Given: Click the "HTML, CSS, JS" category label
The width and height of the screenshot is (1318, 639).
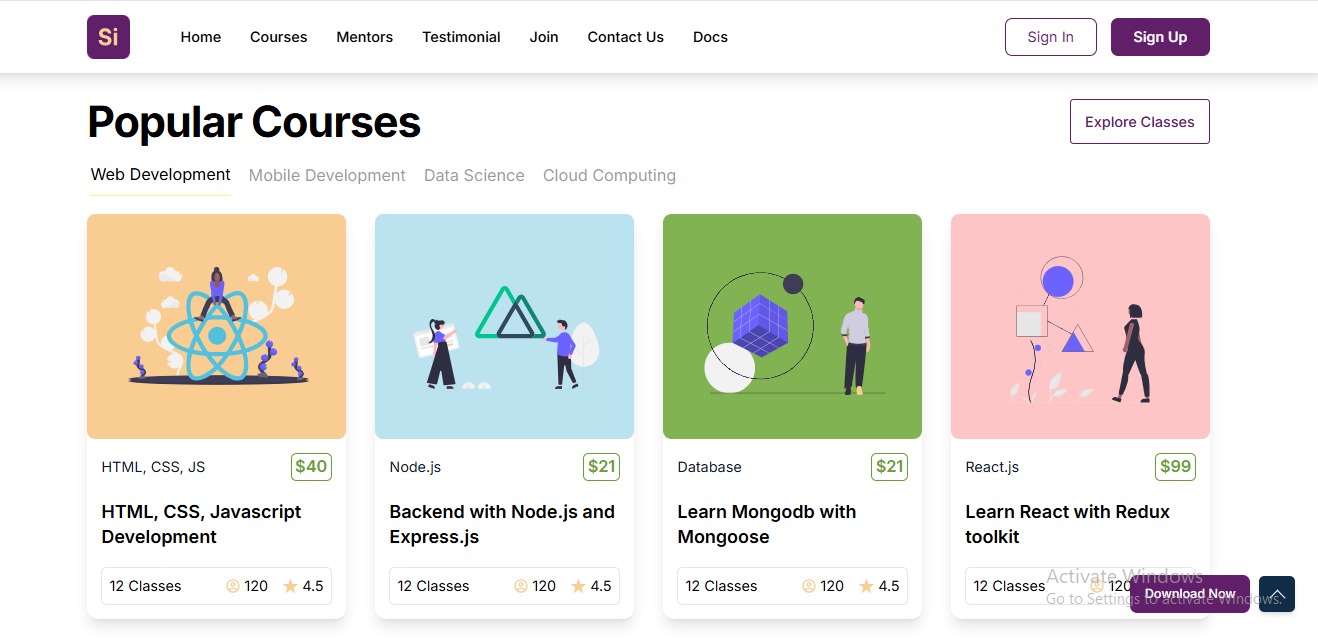Looking at the screenshot, I should [153, 467].
